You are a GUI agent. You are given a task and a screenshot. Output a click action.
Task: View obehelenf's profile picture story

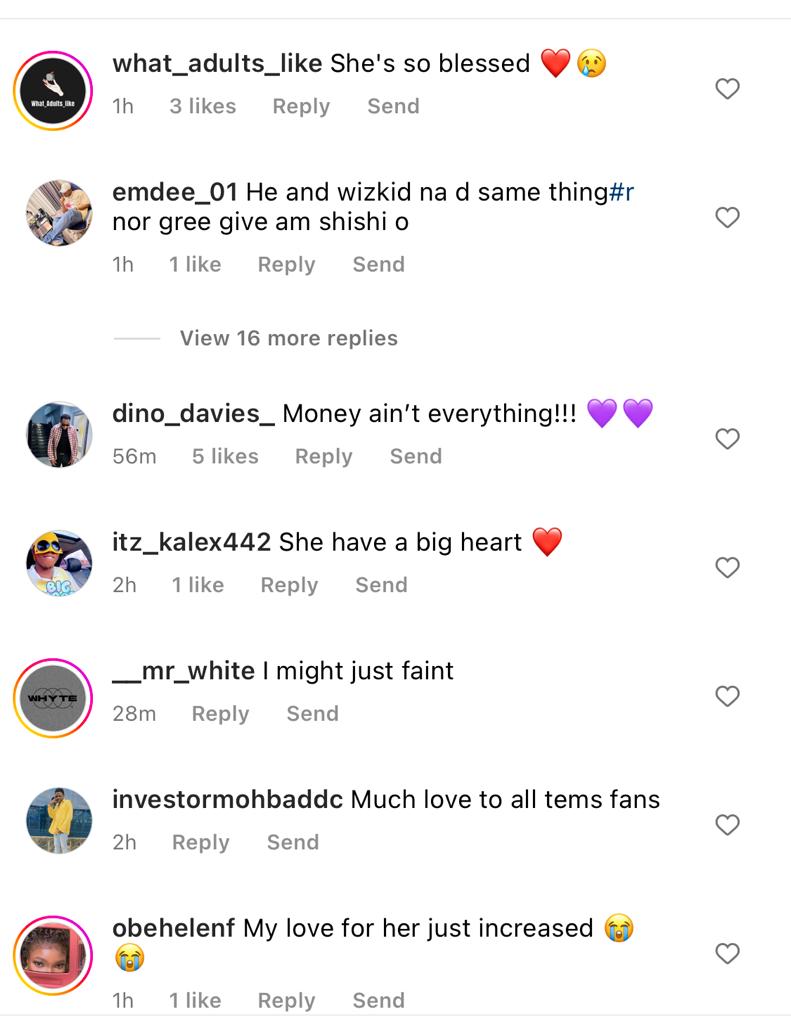coord(53,955)
